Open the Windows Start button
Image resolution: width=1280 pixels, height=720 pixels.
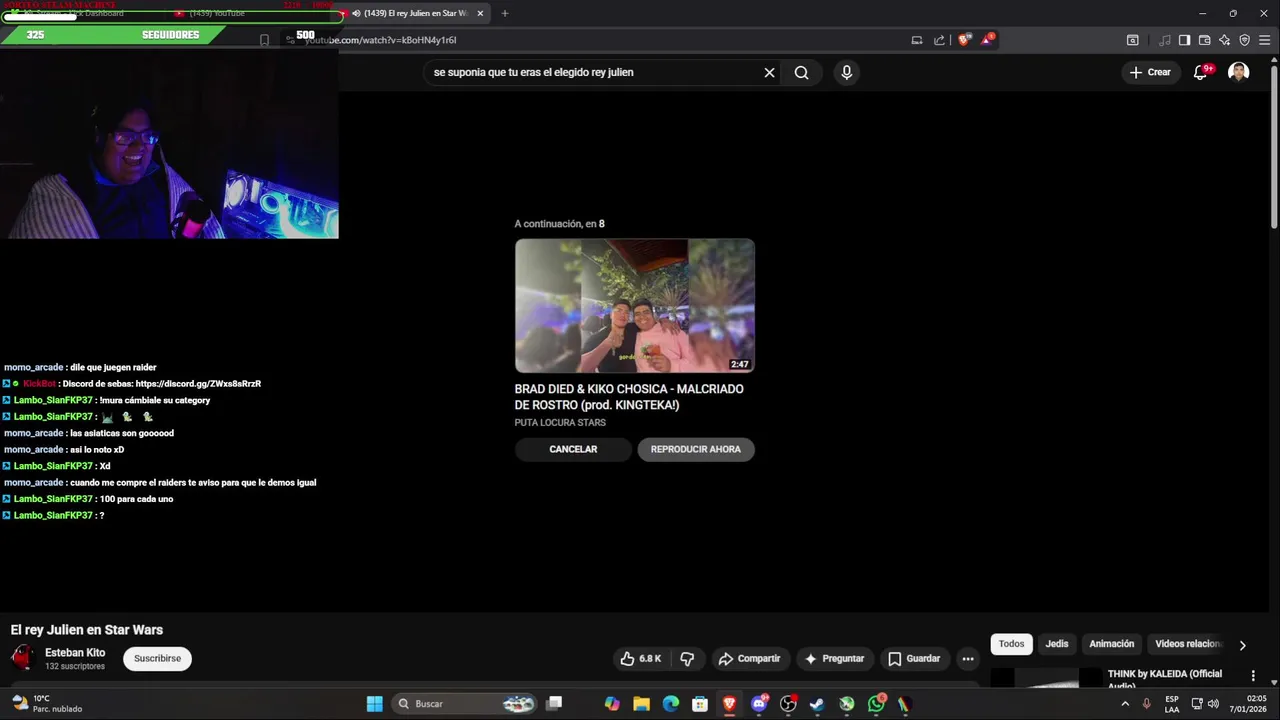(x=374, y=704)
